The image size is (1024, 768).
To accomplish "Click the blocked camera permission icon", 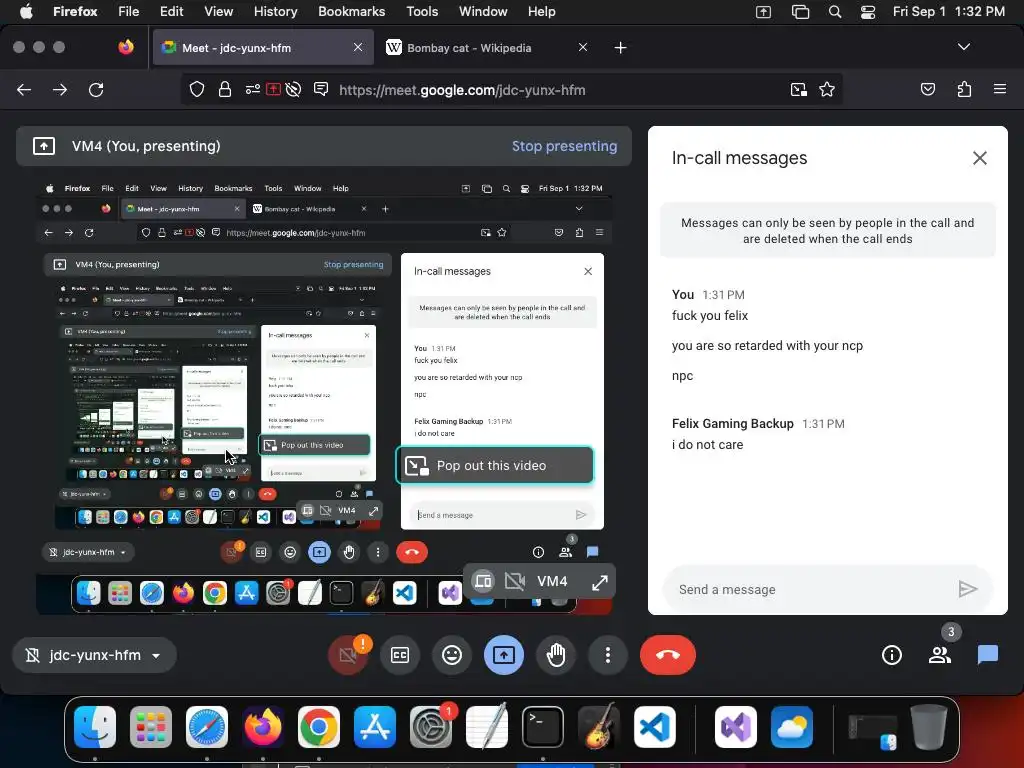I will [x=293, y=89].
